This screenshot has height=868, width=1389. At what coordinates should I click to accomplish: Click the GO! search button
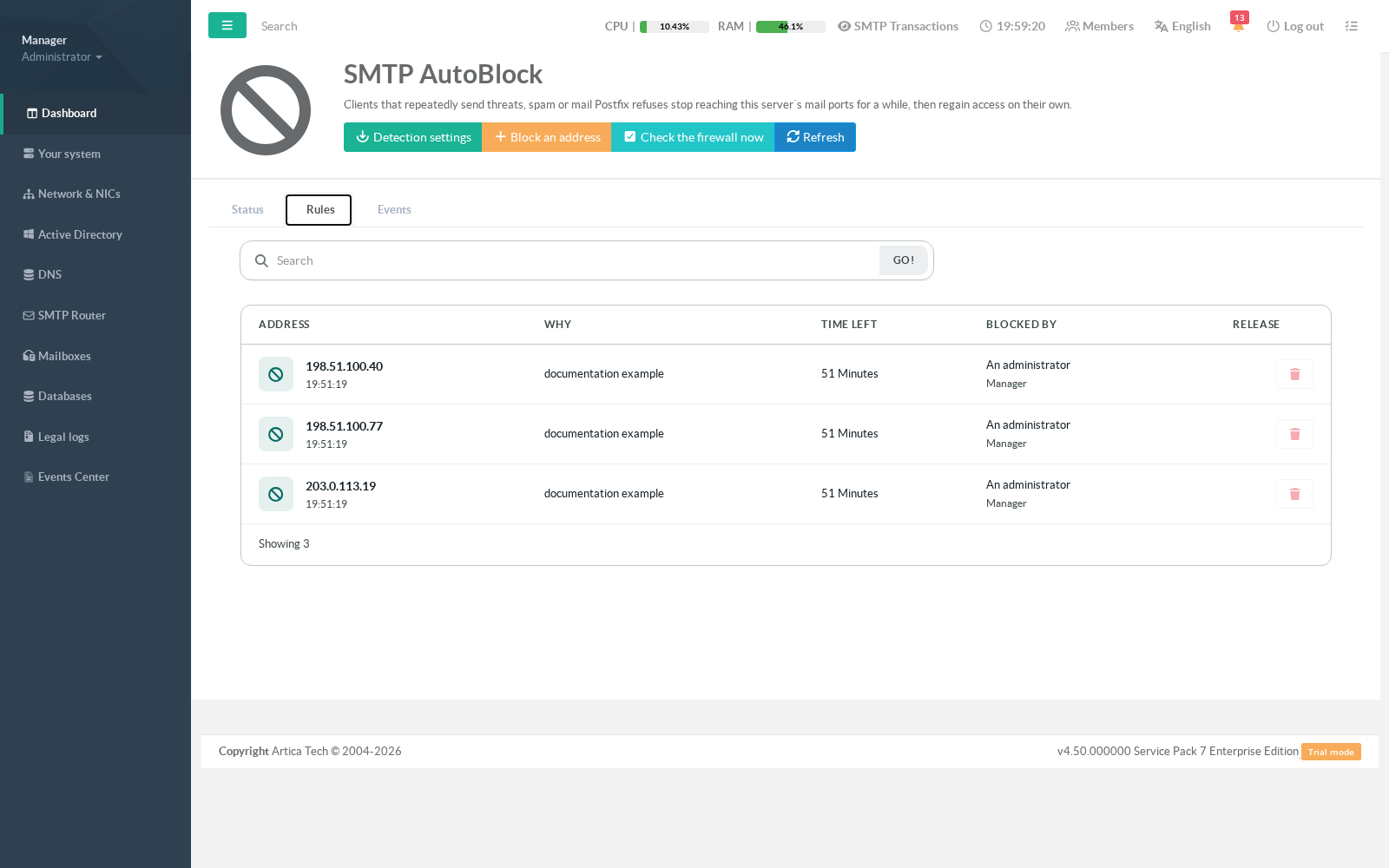click(904, 260)
